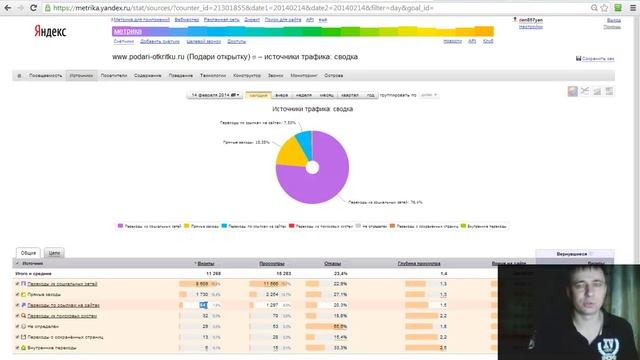Click the saved pages row icon
640x360 pixels.
(x=23, y=337)
